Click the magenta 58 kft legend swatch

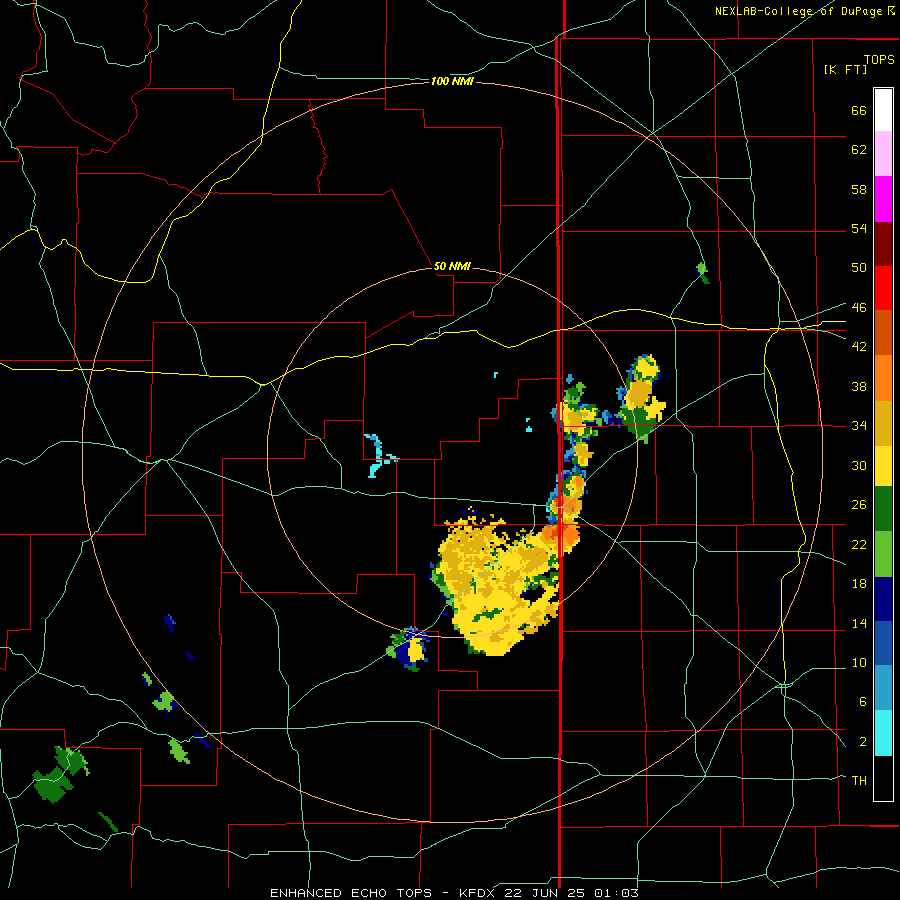coord(883,199)
